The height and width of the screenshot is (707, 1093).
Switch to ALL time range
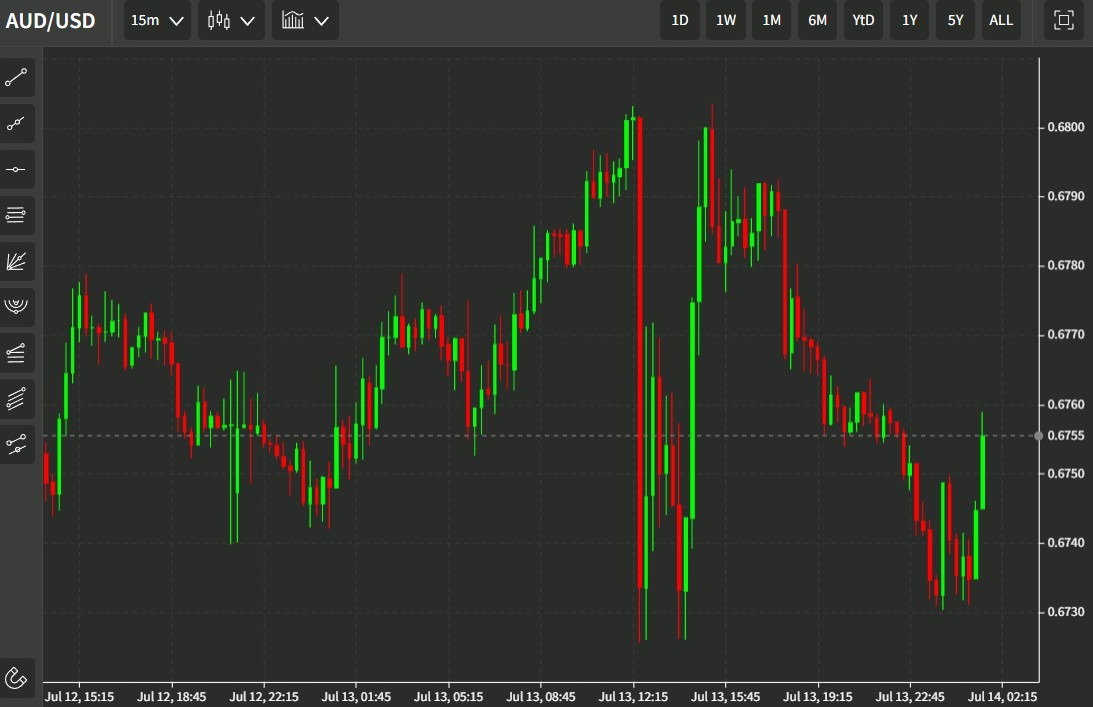tap(1001, 20)
